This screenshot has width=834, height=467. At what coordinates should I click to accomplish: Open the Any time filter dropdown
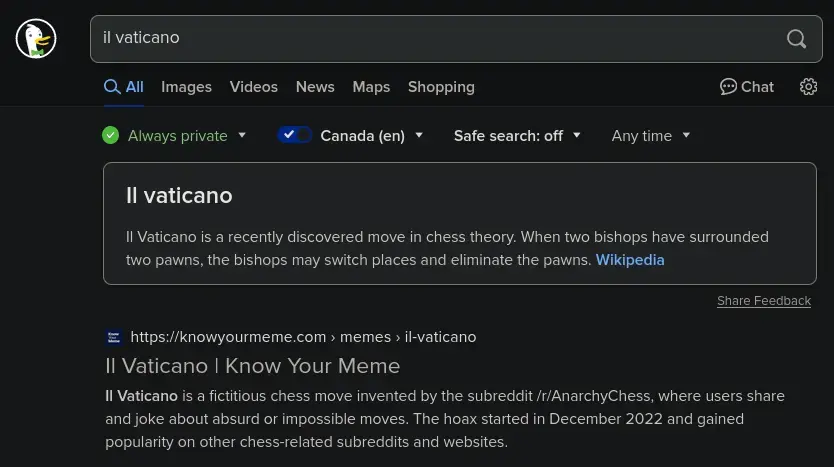(650, 136)
